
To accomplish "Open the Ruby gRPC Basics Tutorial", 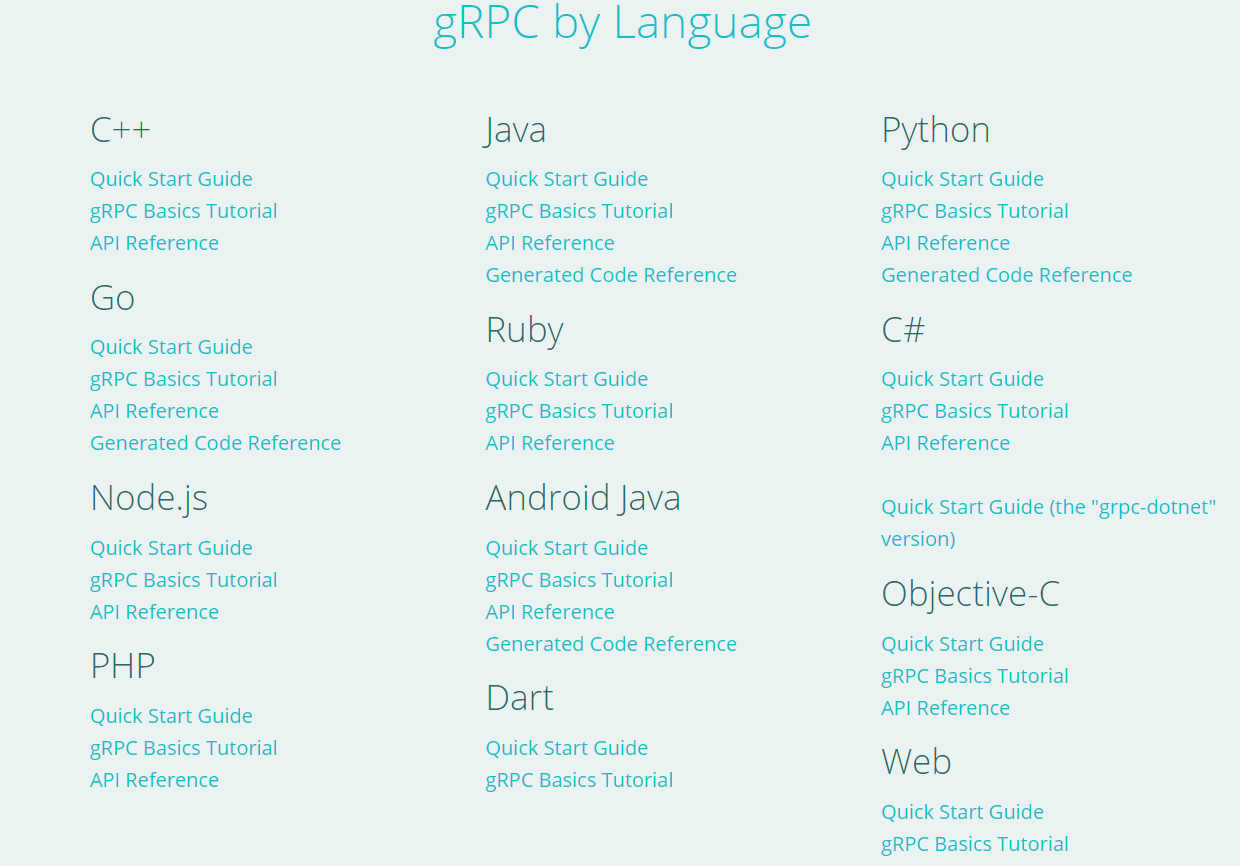I will (x=579, y=411).
